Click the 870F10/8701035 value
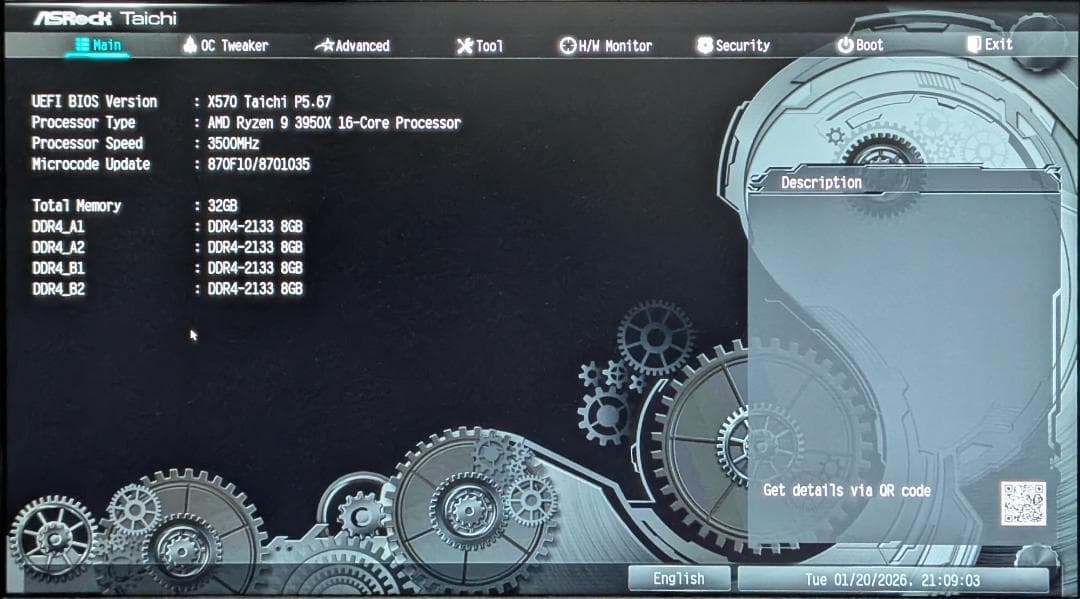This screenshot has width=1080, height=599. pyautogui.click(x=259, y=165)
